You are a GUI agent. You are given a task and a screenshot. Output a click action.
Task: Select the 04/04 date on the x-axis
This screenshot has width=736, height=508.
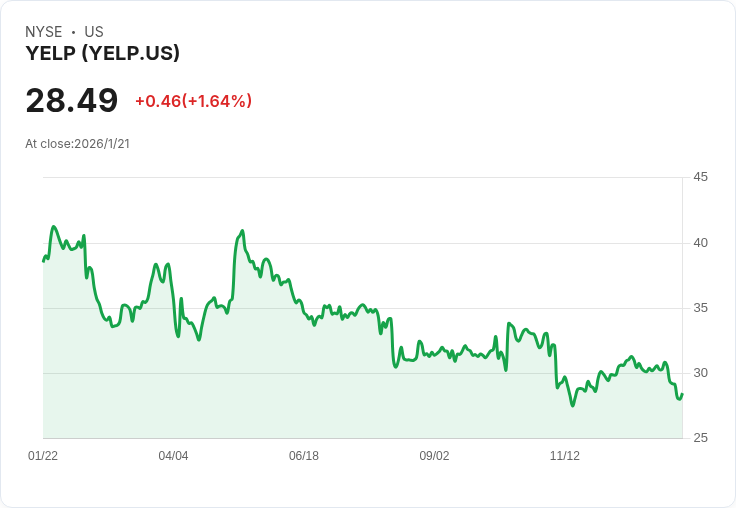[173, 456]
